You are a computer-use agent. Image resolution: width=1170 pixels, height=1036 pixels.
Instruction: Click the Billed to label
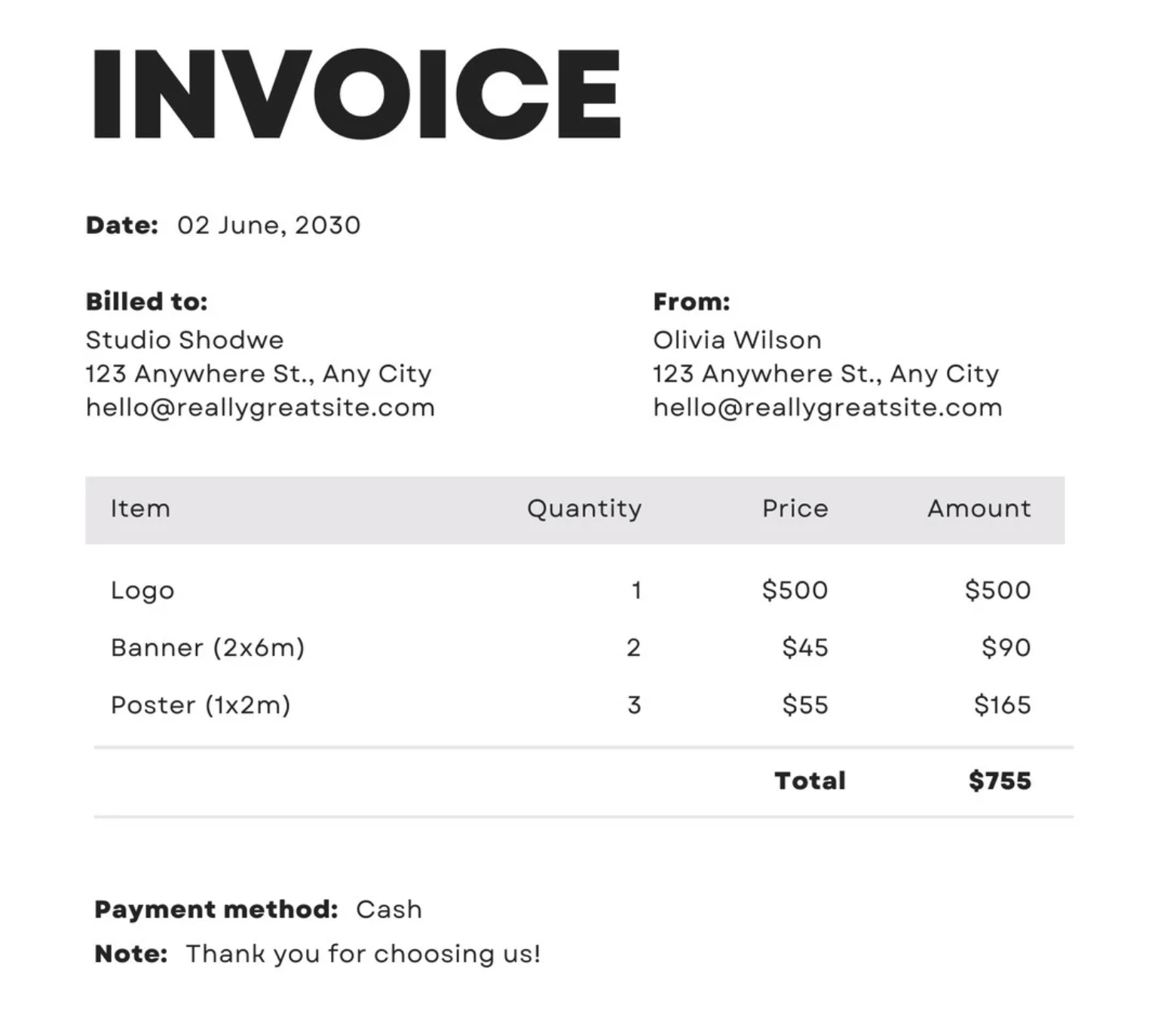(146, 302)
